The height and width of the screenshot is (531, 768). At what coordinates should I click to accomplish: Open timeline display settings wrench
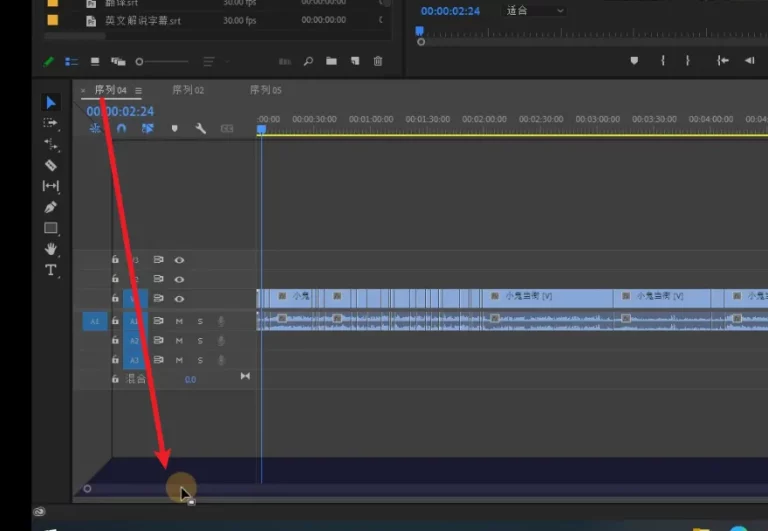(x=200, y=129)
